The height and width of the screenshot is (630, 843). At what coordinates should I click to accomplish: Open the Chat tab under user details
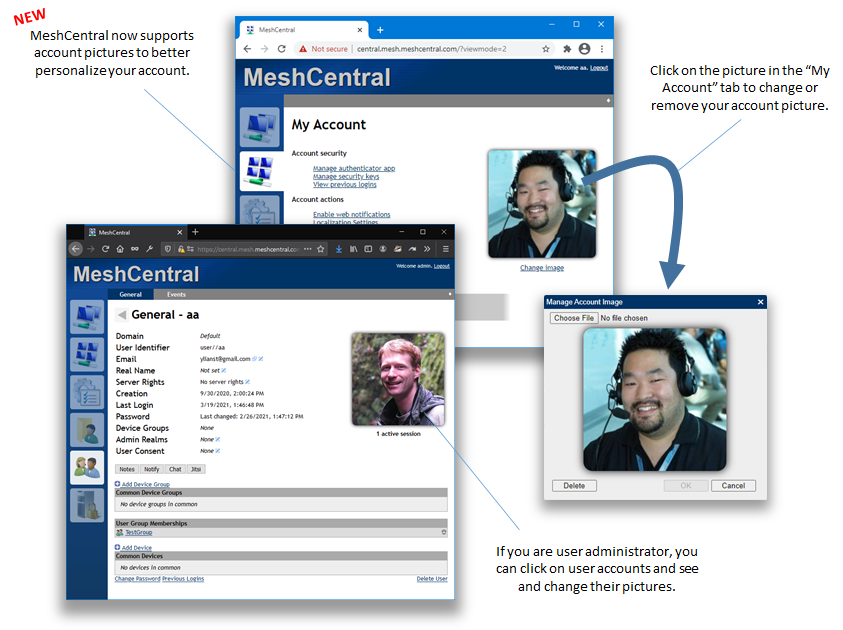click(175, 469)
